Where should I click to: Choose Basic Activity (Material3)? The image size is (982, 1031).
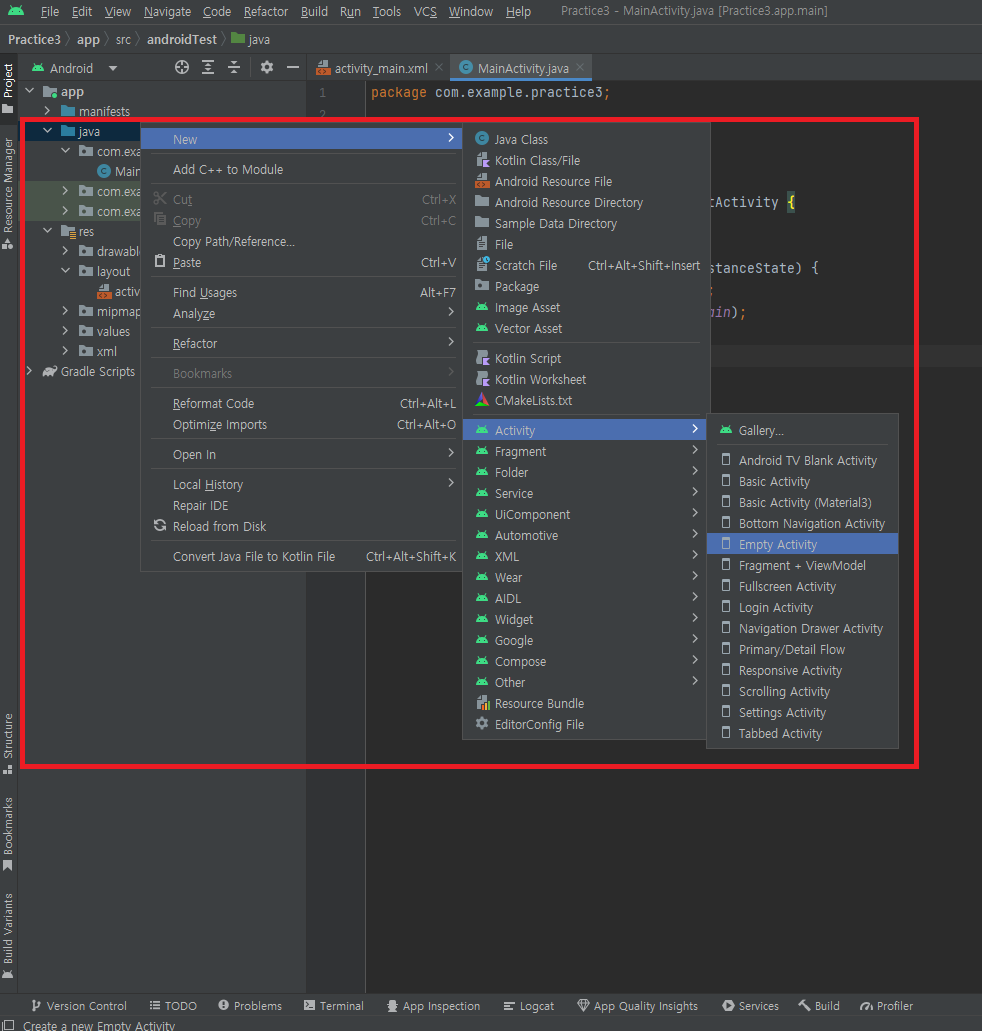(x=802, y=502)
